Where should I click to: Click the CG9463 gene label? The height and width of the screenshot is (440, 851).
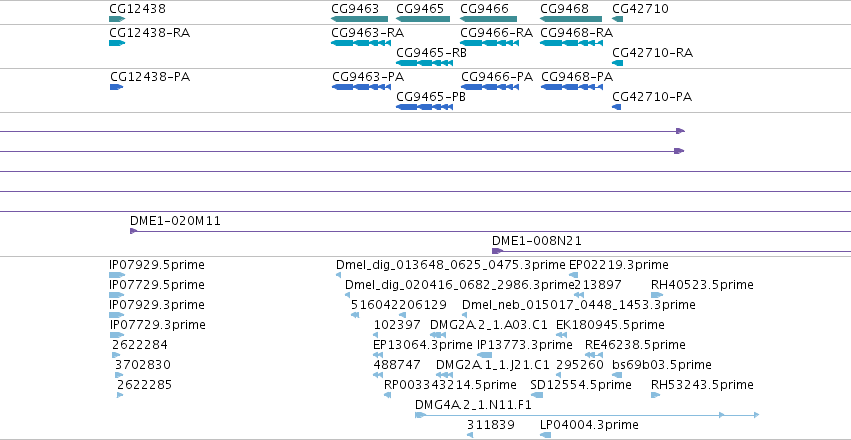(355, 9)
